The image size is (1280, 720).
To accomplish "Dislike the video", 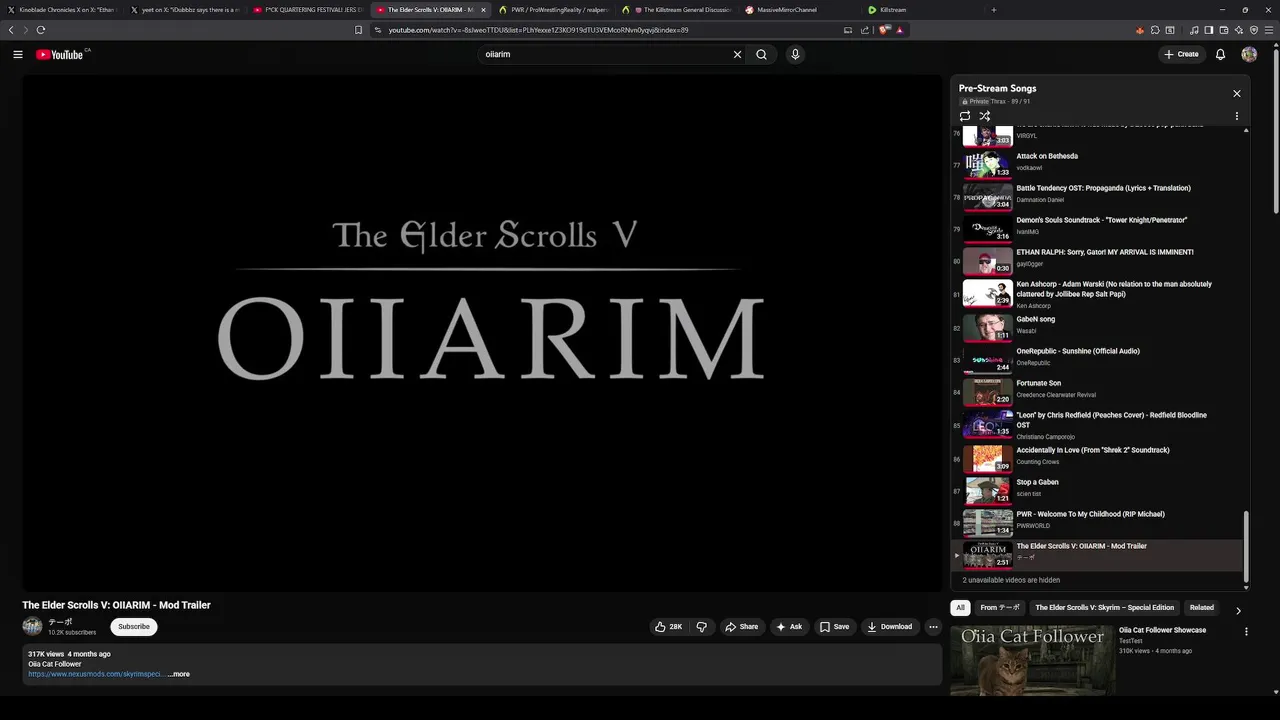I will tap(702, 627).
